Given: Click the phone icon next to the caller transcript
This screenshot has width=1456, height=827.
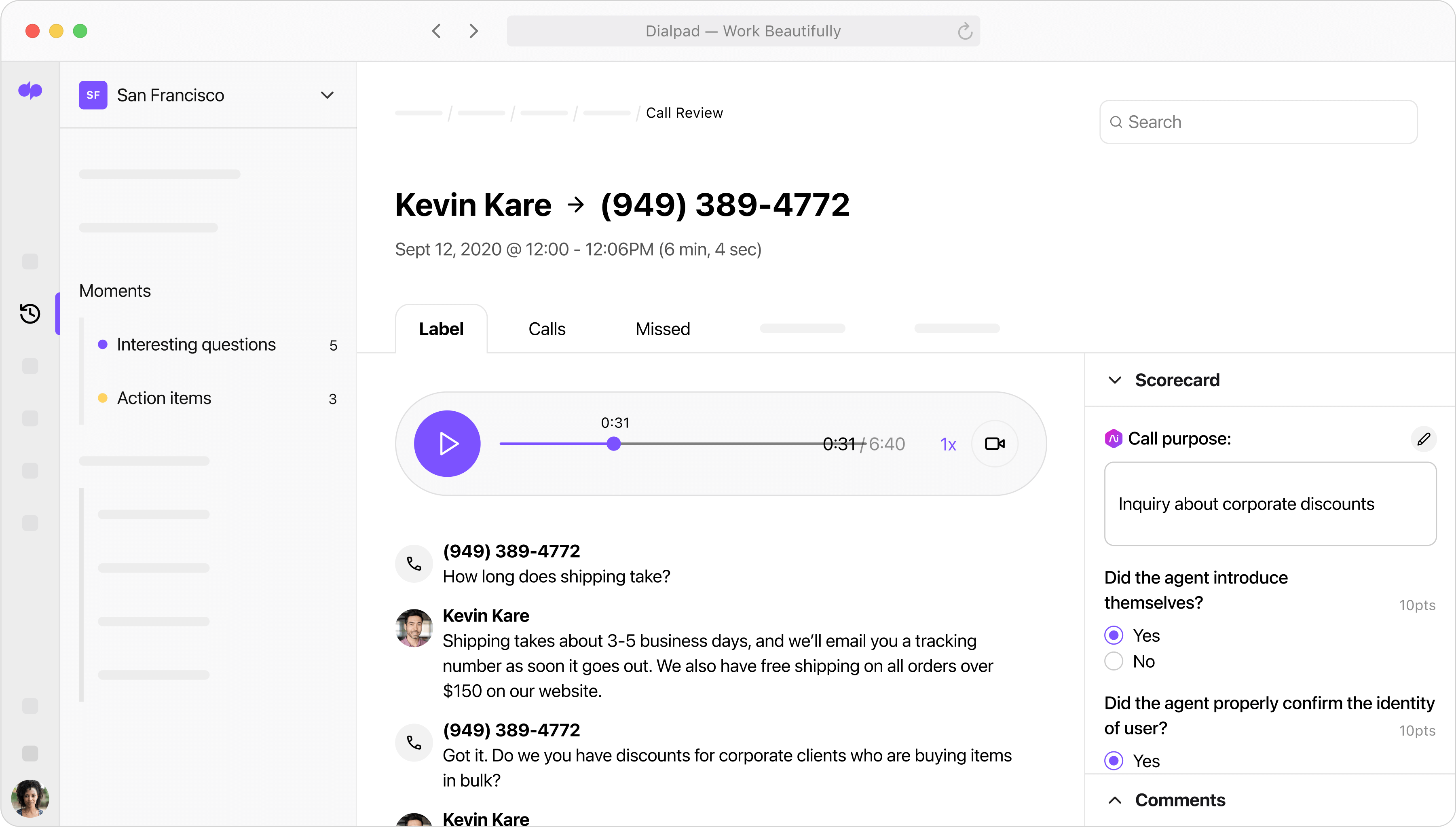Looking at the screenshot, I should tap(413, 563).
